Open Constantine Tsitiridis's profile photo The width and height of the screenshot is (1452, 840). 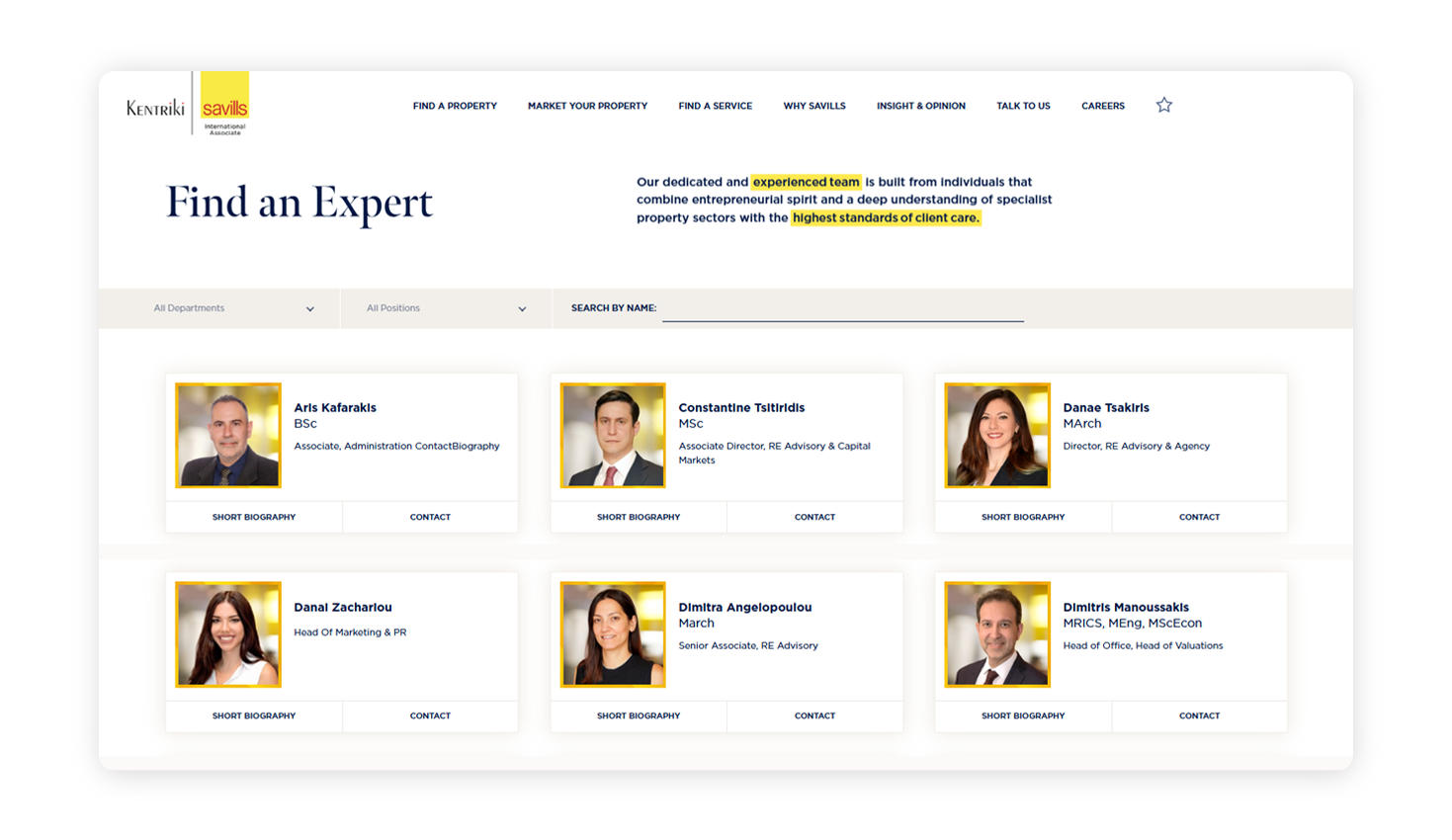coord(612,435)
